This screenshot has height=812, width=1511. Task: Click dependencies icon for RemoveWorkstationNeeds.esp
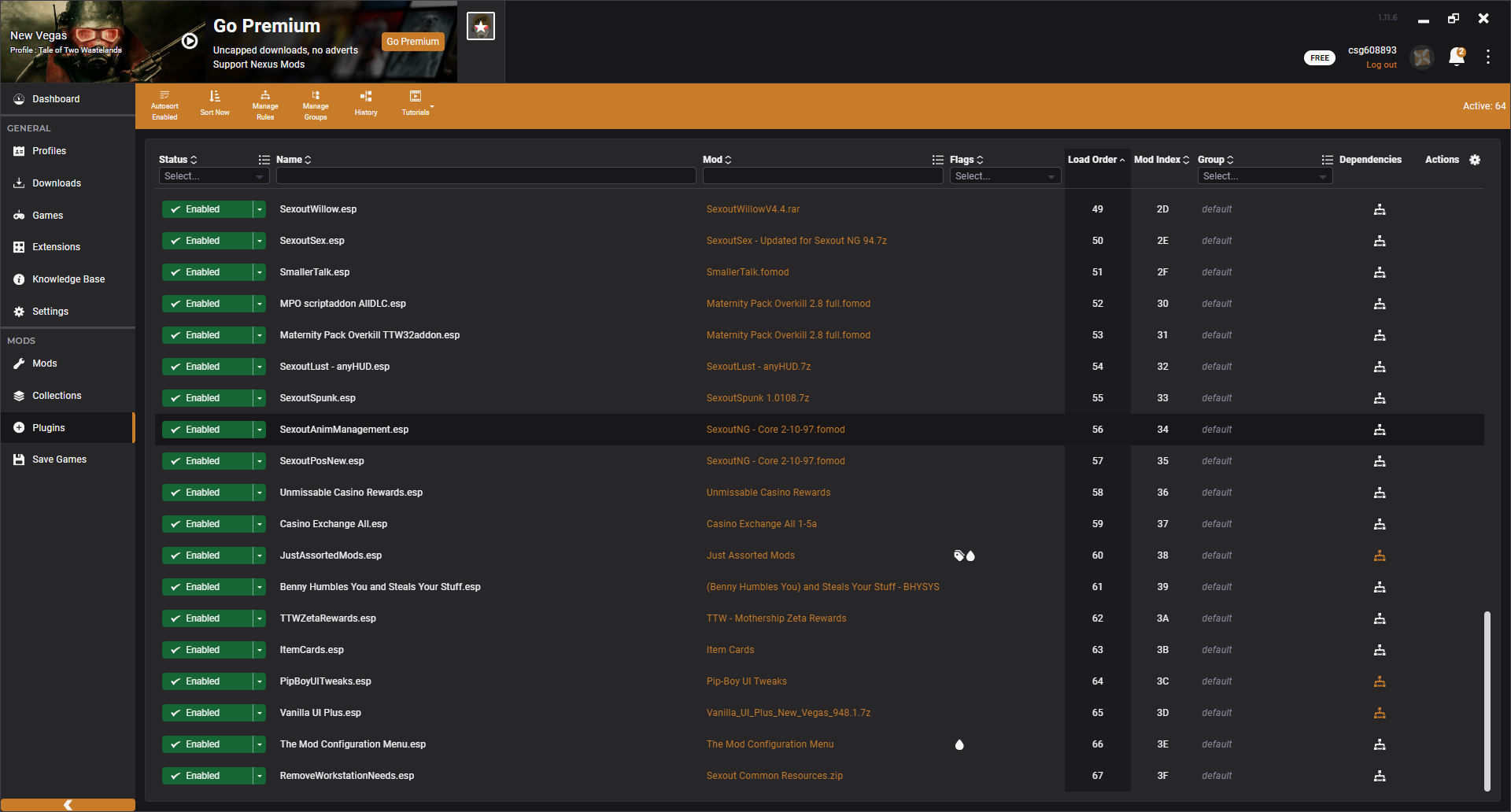[1380, 776]
